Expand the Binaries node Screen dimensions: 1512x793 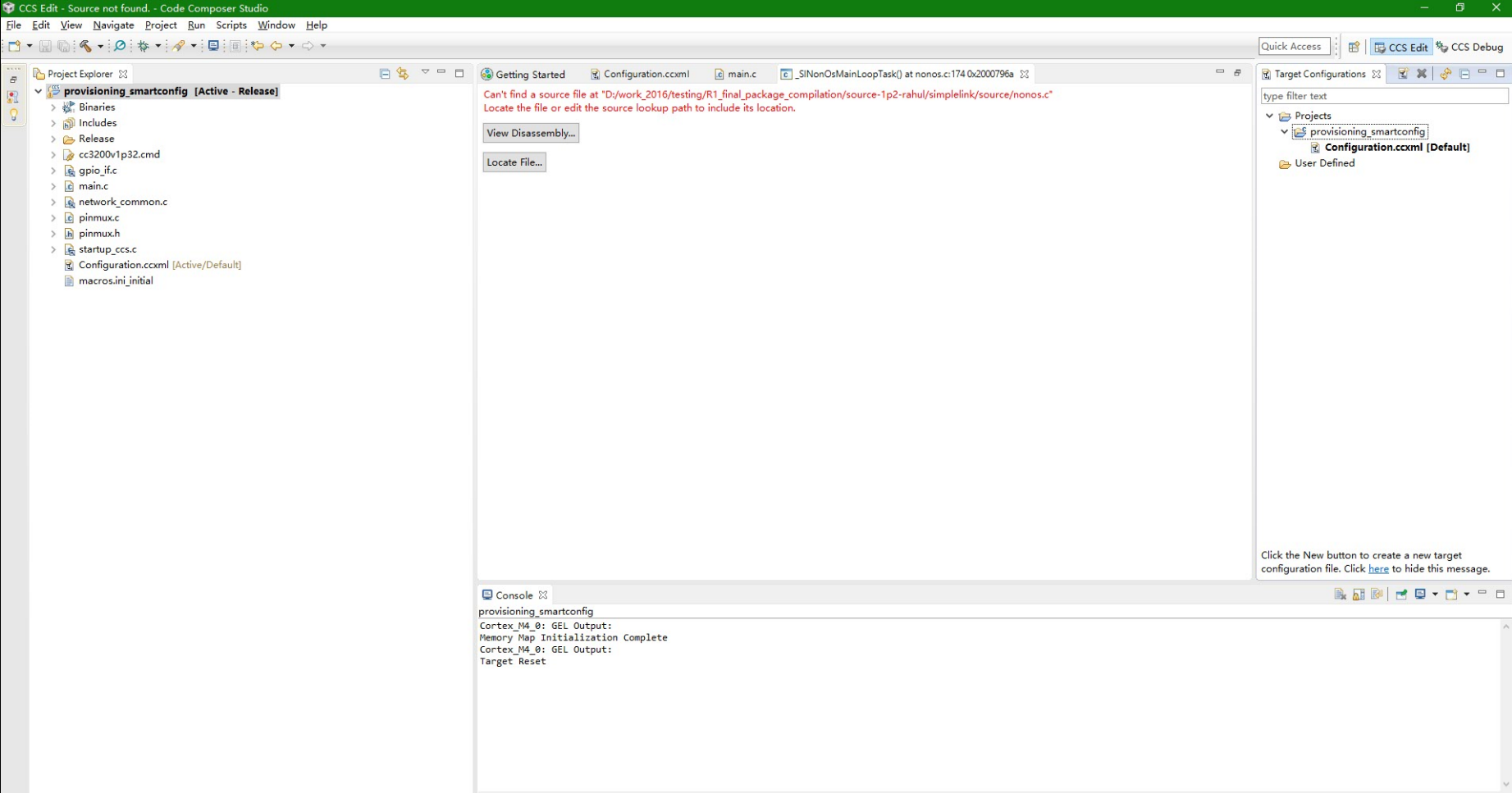click(53, 107)
